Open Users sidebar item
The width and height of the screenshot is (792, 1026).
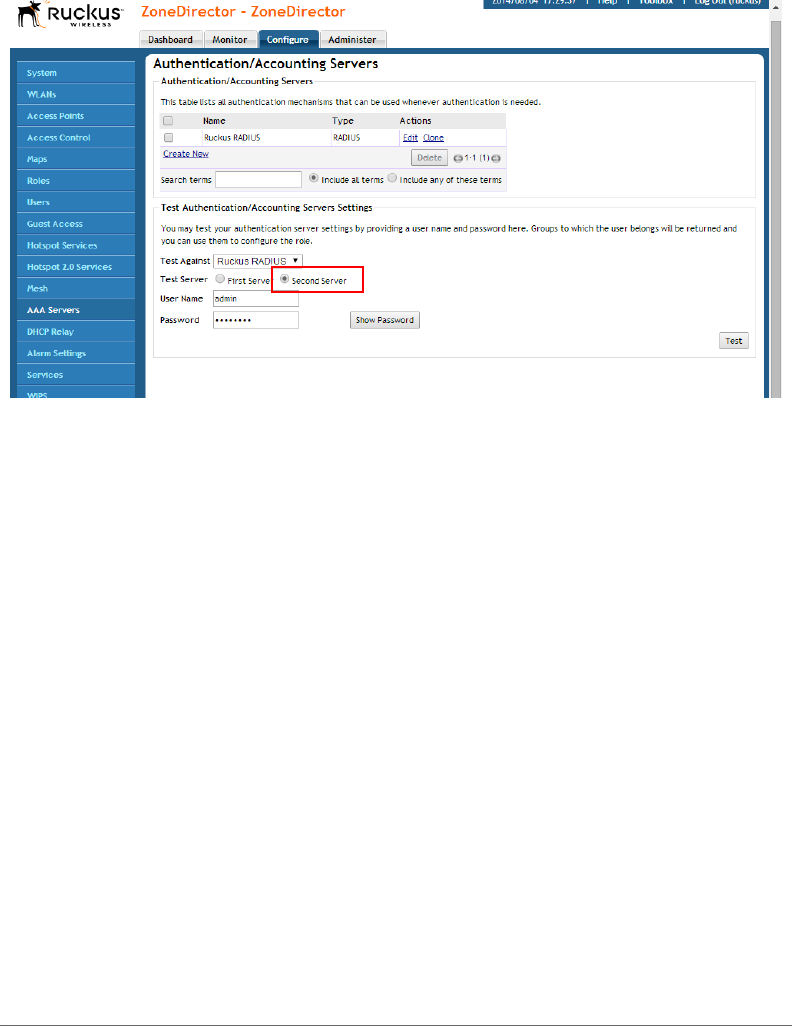pos(76,202)
